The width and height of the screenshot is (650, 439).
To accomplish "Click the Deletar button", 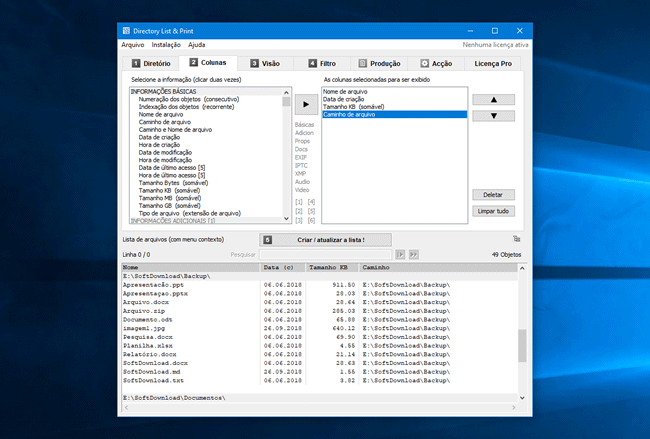I will (493, 195).
